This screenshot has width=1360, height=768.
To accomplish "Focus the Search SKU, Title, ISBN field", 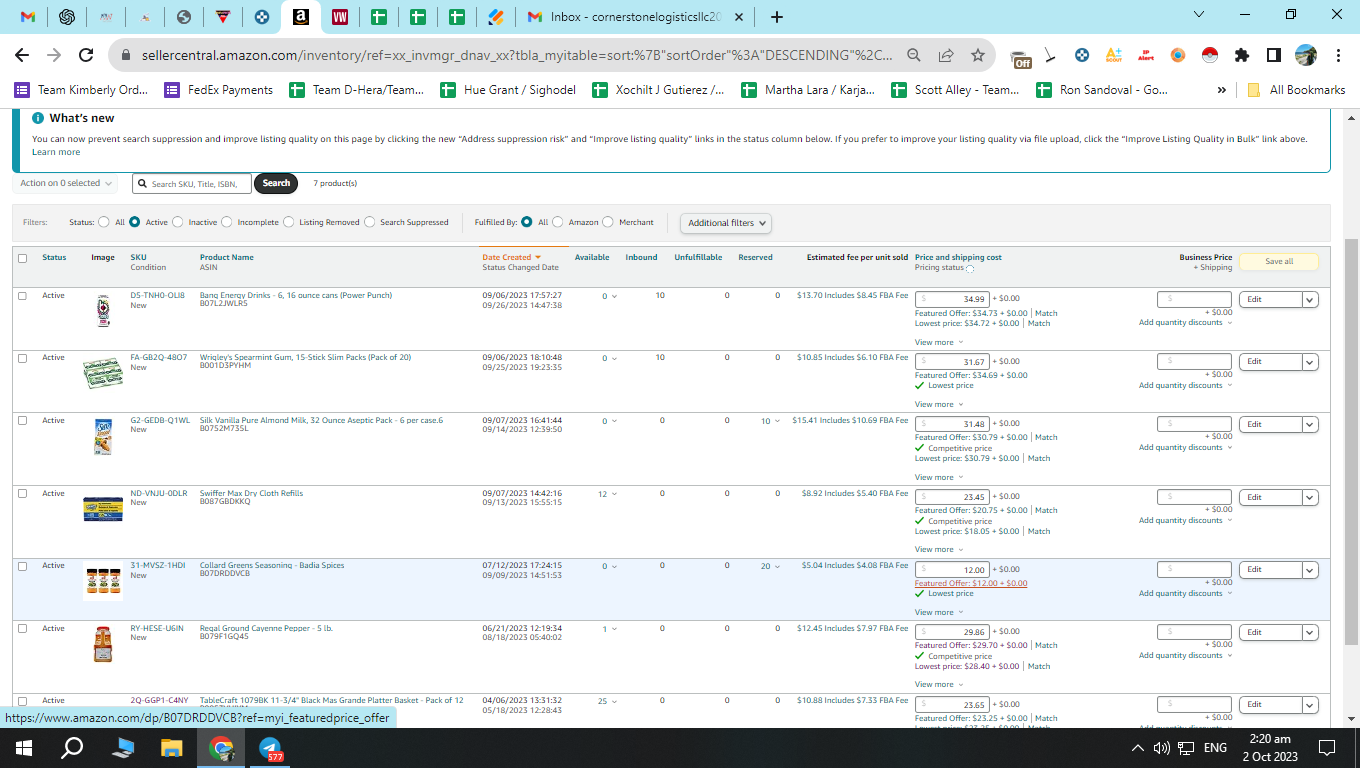I will [192, 184].
